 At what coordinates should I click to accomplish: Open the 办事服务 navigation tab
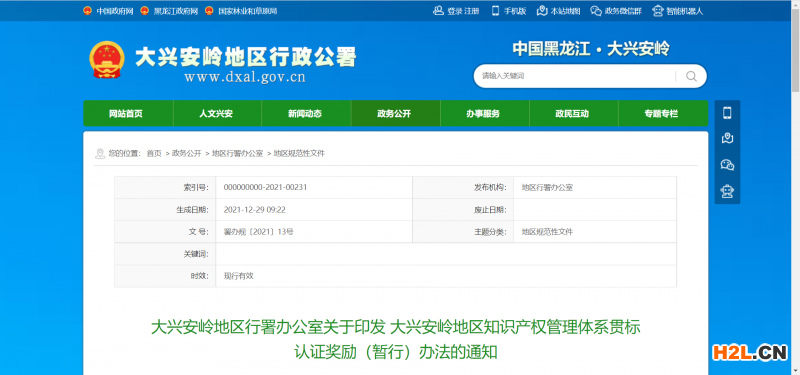click(x=484, y=113)
